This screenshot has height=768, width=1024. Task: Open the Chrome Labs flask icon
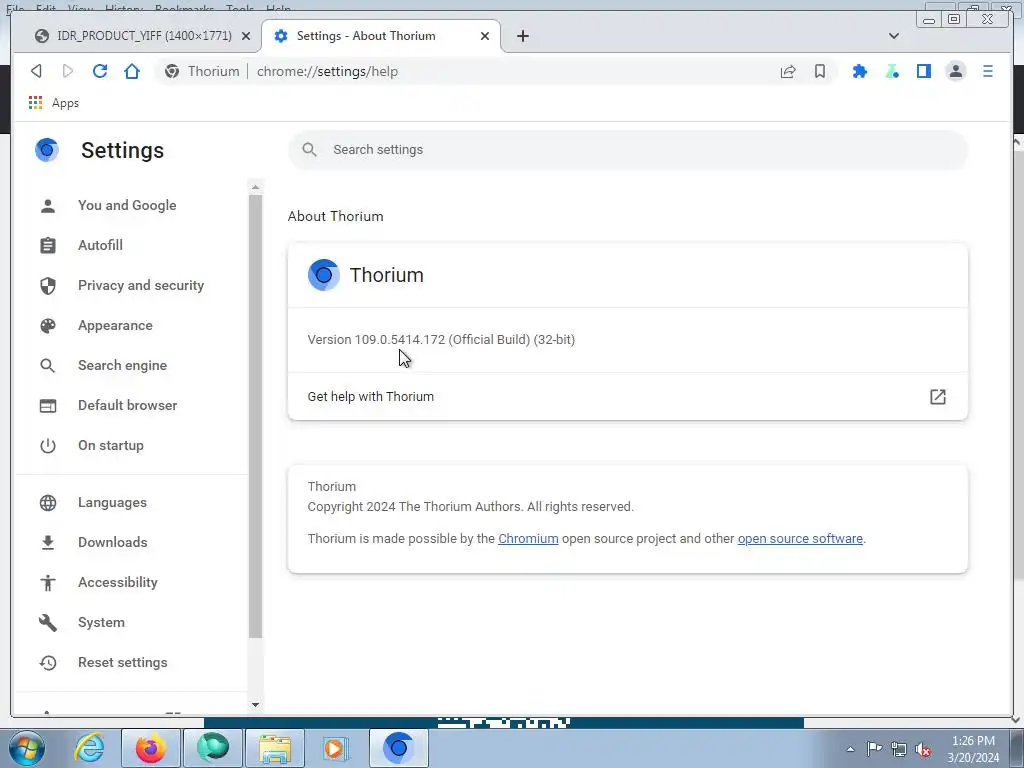click(x=892, y=71)
